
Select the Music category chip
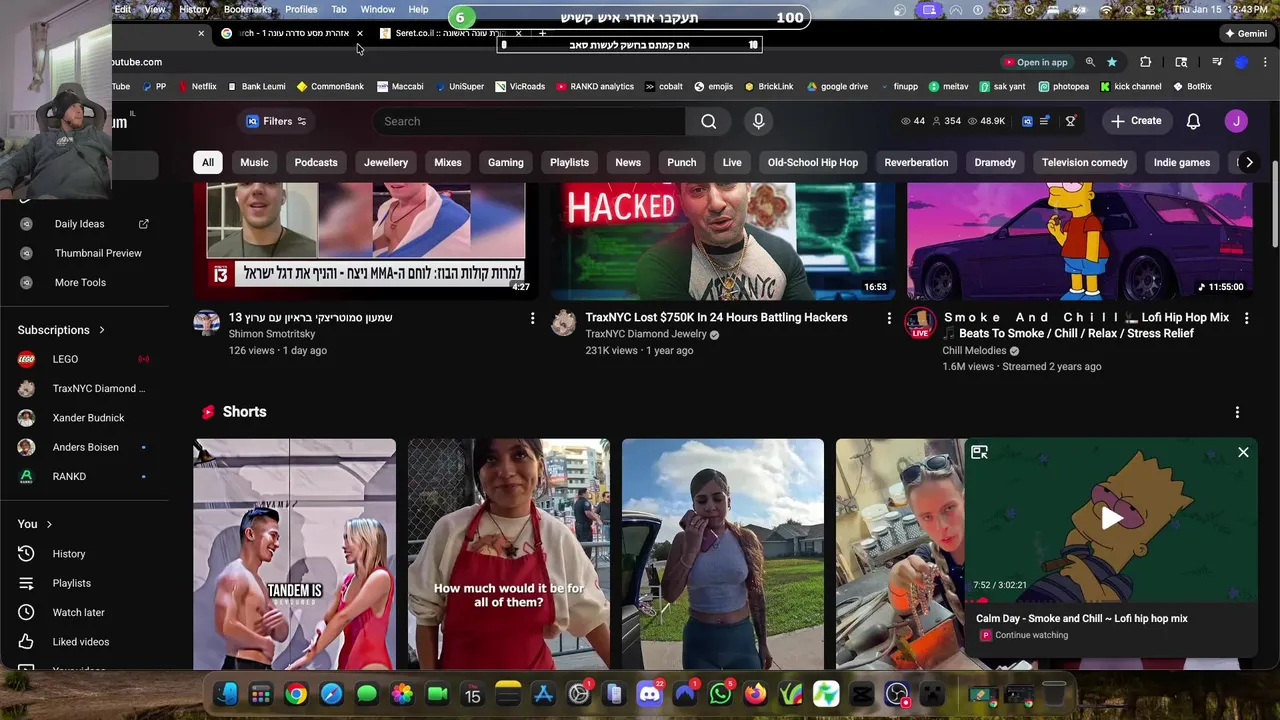[254, 162]
